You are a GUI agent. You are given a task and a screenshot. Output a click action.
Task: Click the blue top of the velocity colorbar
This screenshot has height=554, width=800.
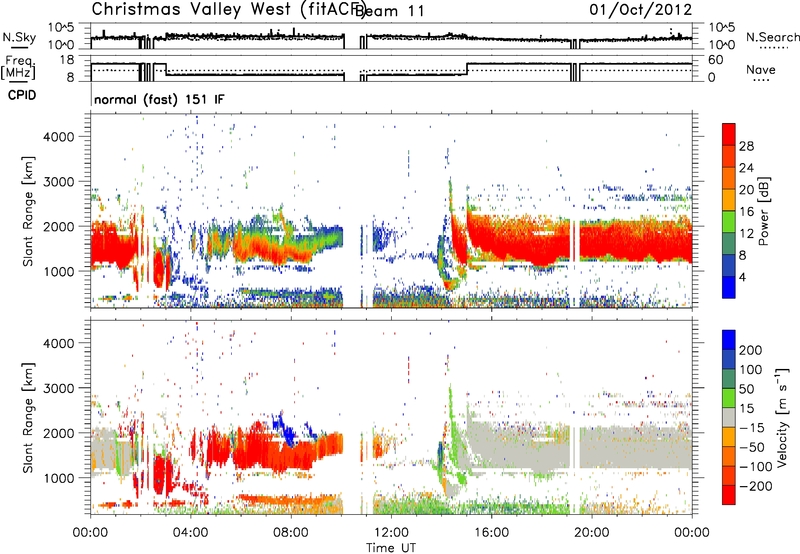click(x=729, y=339)
